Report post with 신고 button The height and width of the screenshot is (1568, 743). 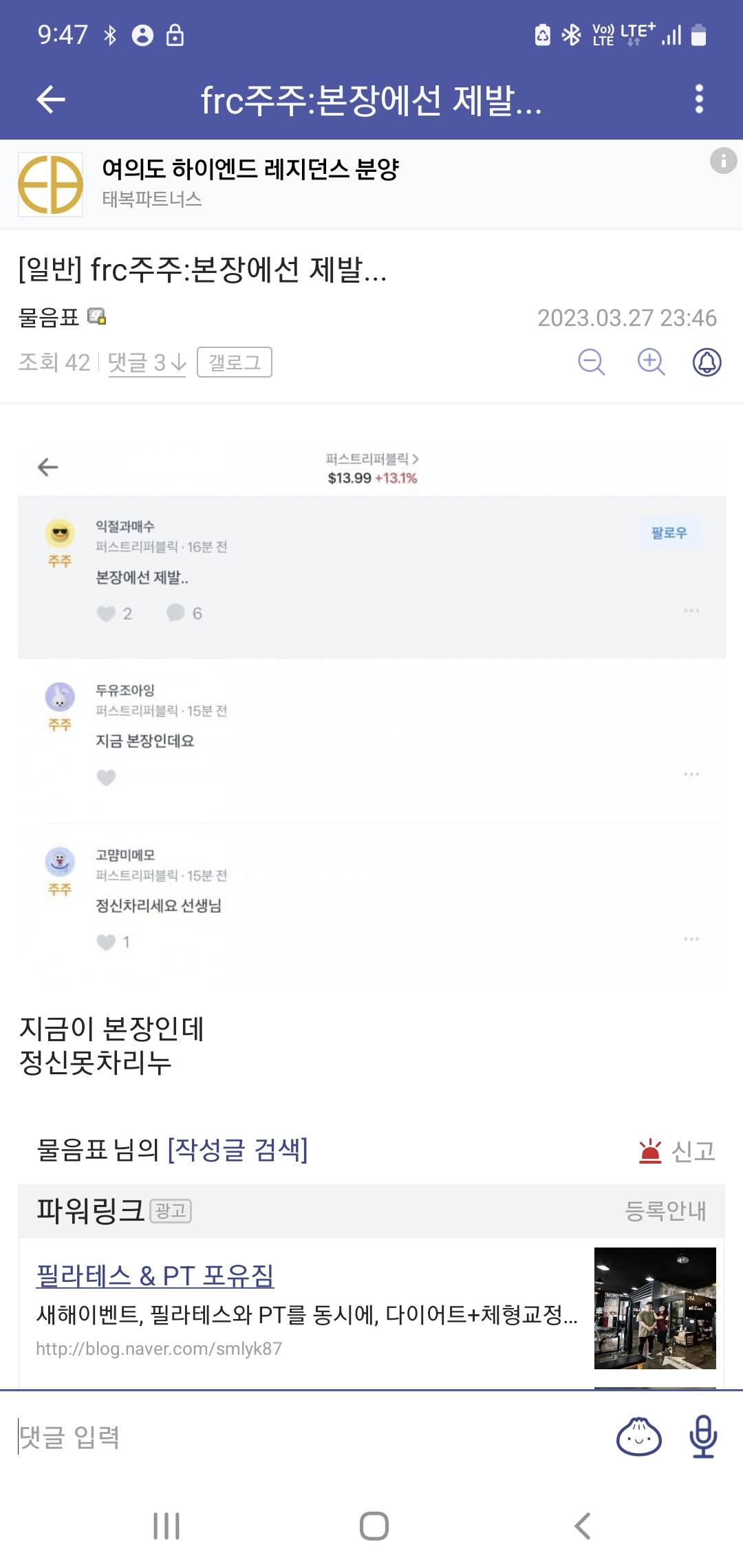(678, 1151)
